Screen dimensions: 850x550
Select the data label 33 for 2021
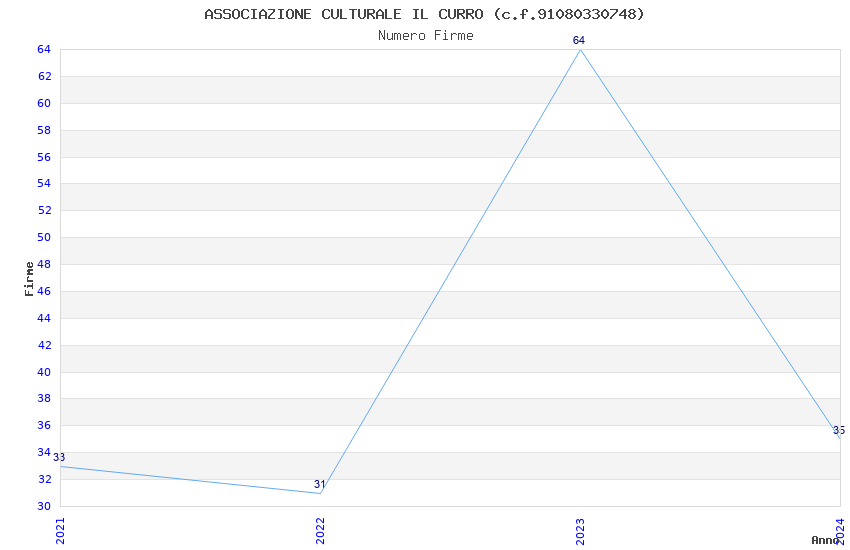pos(59,457)
